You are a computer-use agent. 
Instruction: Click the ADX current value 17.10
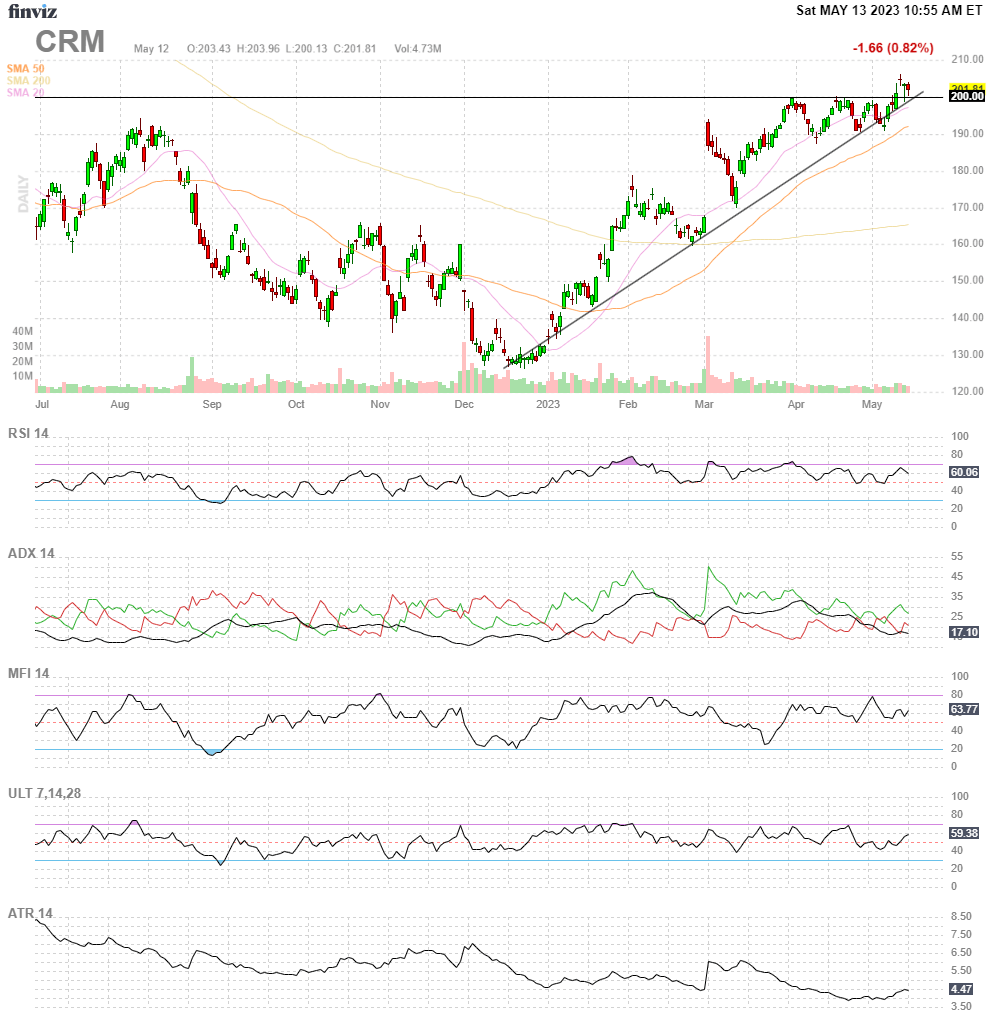pyautogui.click(x=964, y=632)
